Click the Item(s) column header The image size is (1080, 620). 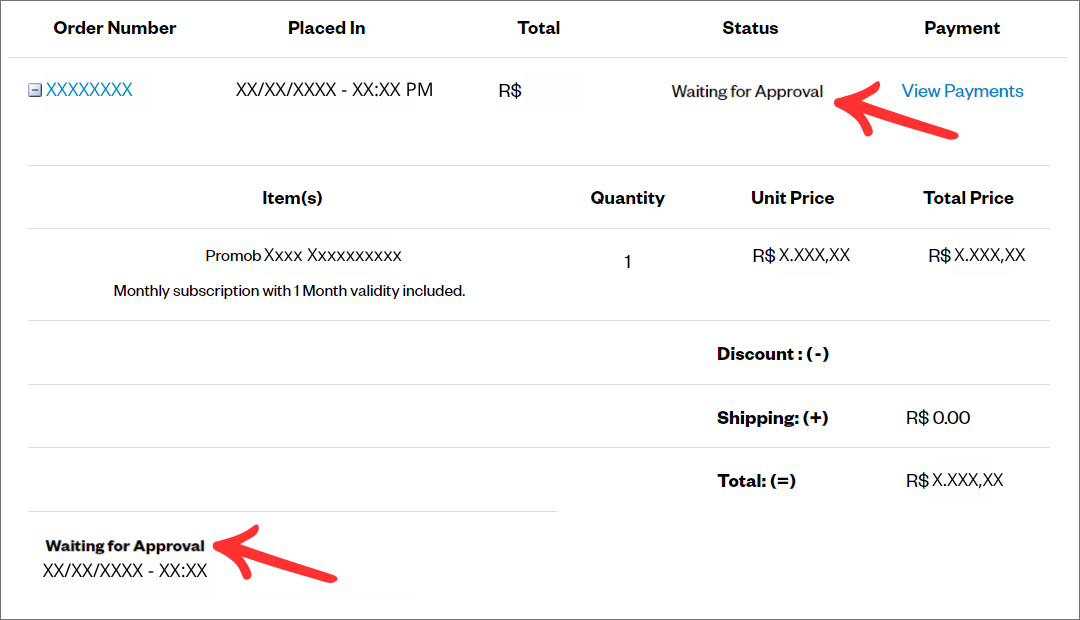292,198
